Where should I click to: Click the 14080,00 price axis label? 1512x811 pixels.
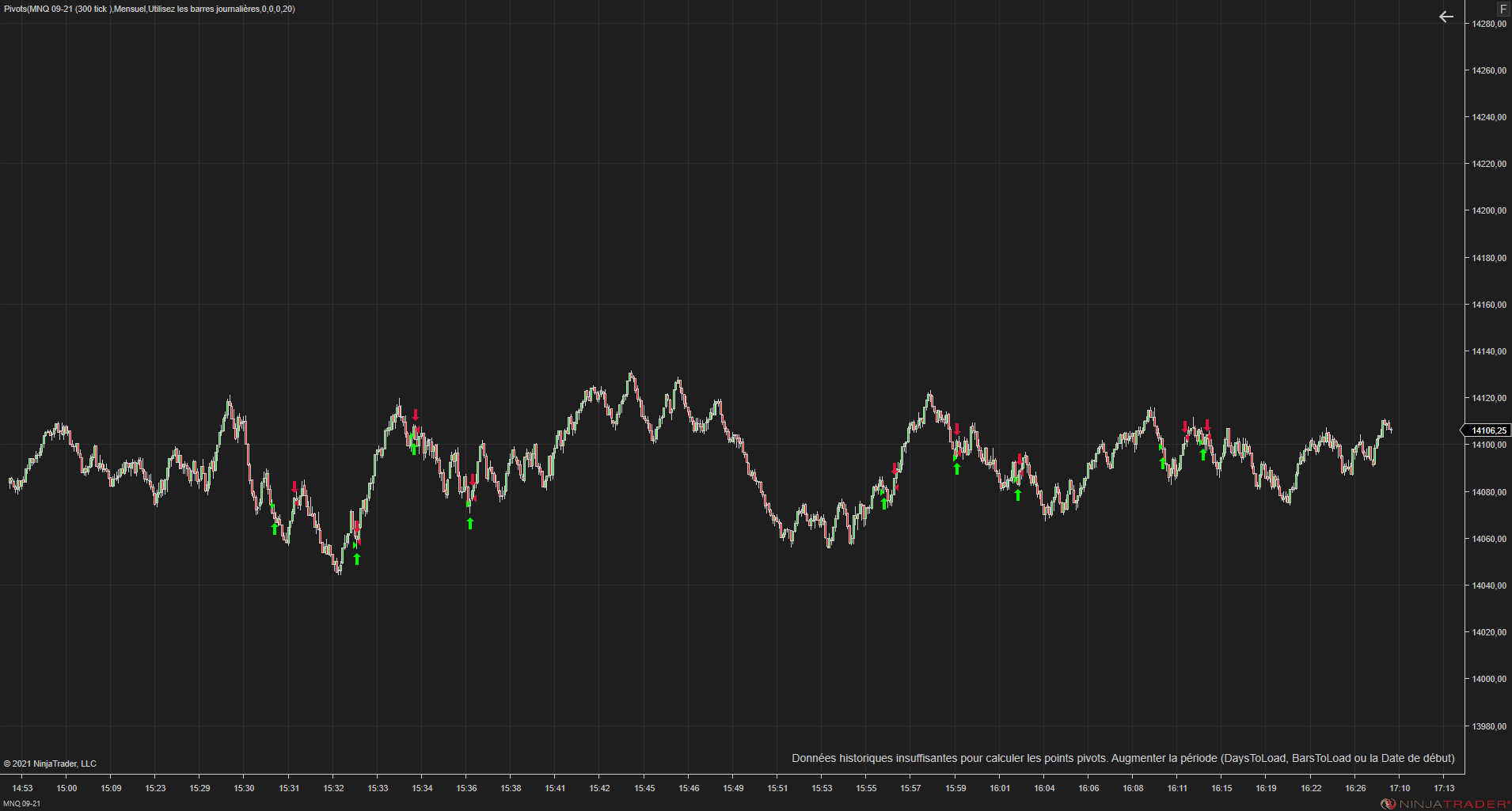click(x=1489, y=492)
